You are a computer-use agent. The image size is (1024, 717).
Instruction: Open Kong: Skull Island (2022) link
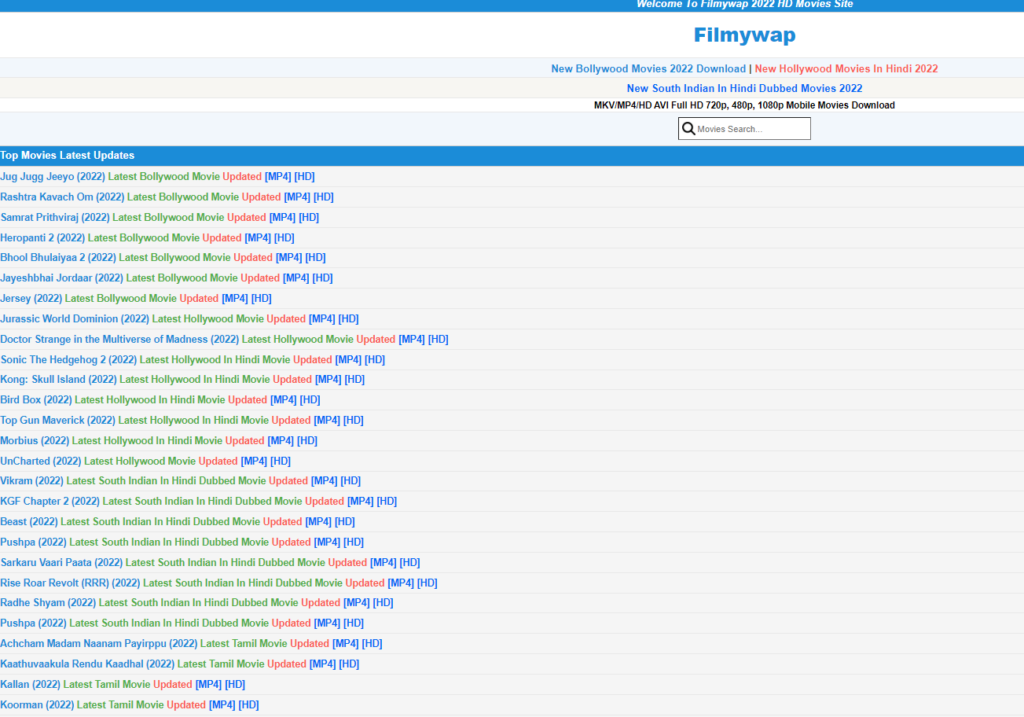point(182,379)
